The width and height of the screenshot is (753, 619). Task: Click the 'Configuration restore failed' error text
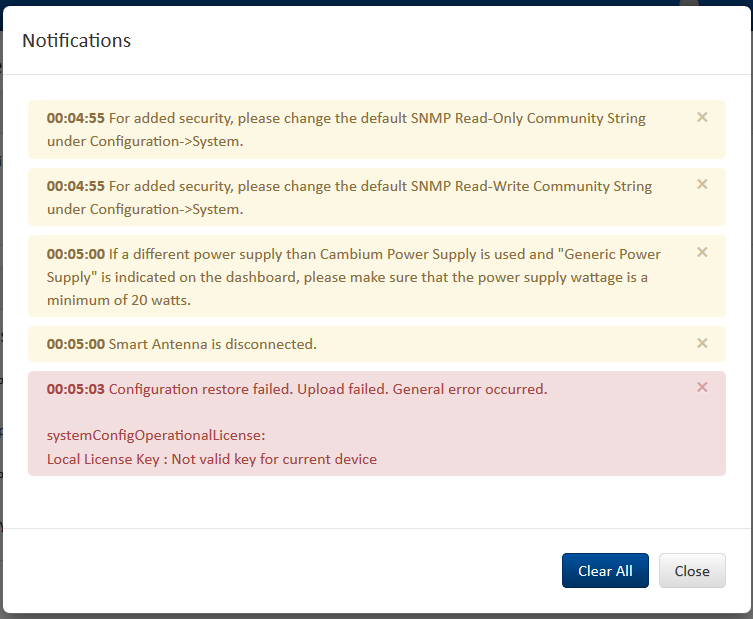point(328,389)
